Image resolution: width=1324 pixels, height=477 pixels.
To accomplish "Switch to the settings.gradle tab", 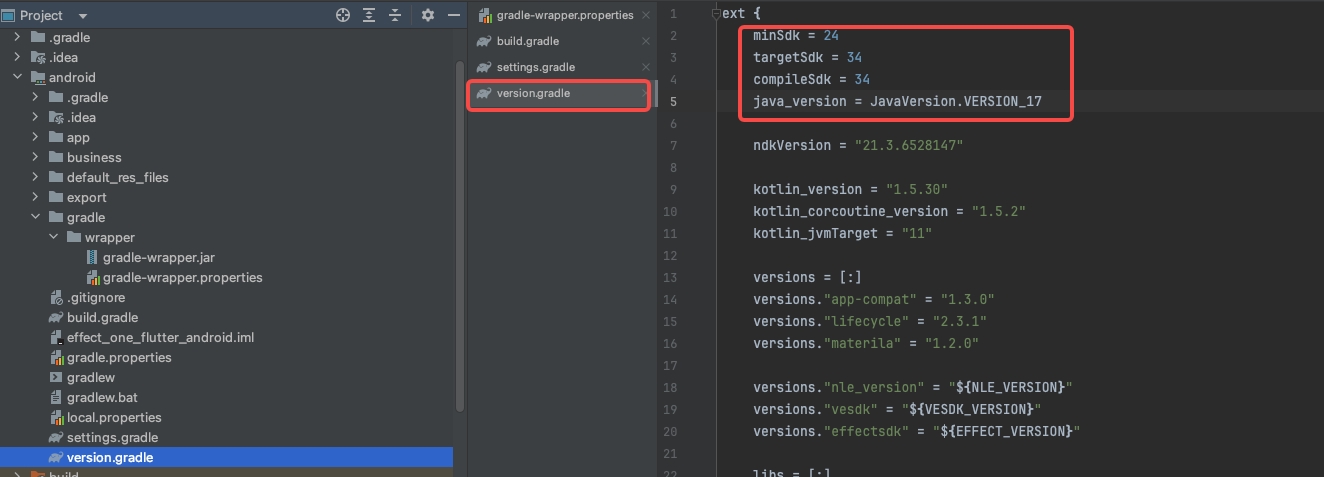I will (535, 67).
